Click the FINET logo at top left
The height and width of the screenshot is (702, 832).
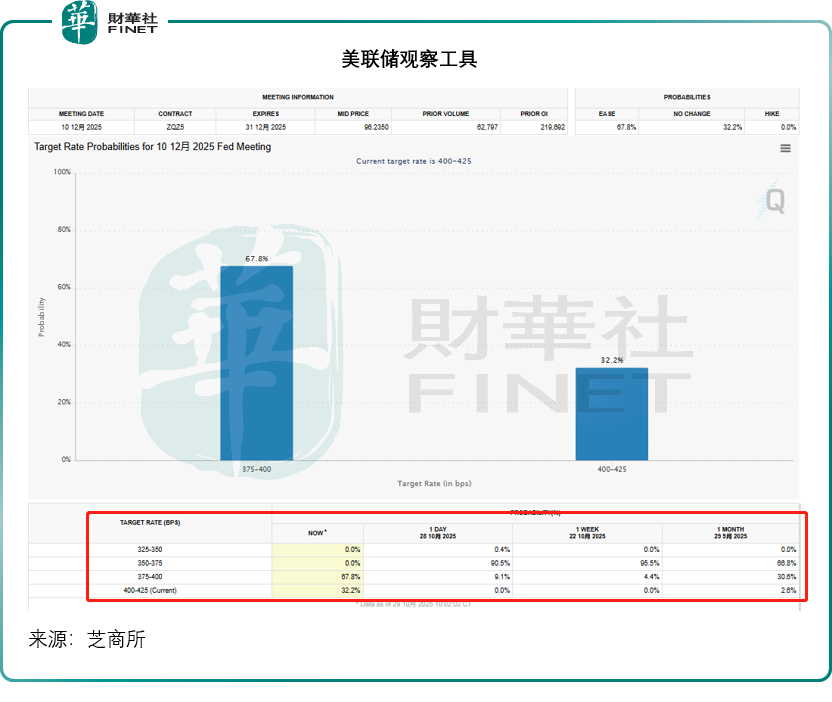[111, 23]
